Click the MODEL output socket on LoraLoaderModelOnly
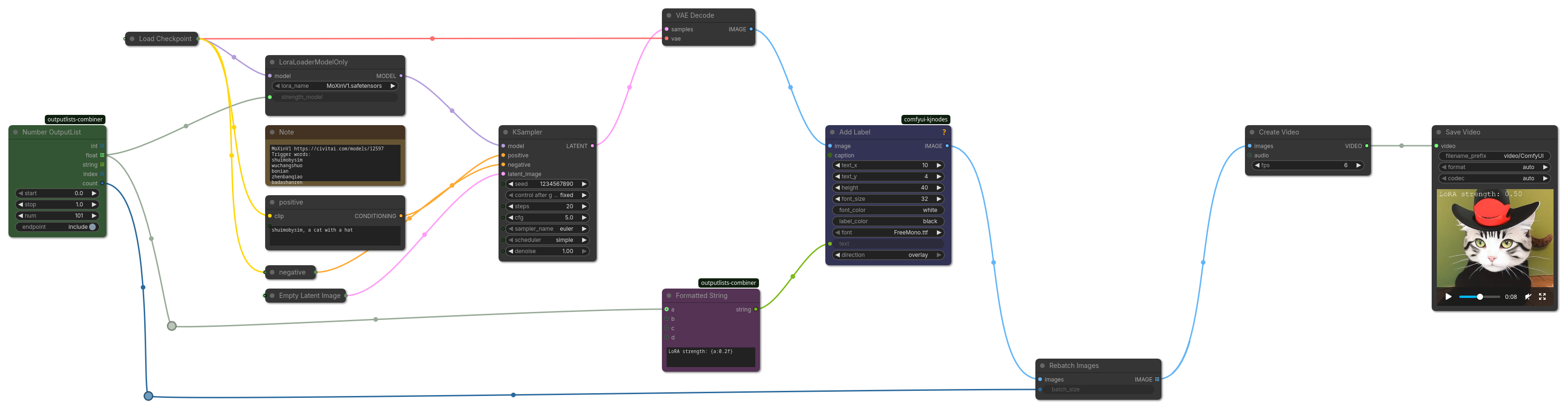Screen dimensions: 1568x410 point(401,76)
